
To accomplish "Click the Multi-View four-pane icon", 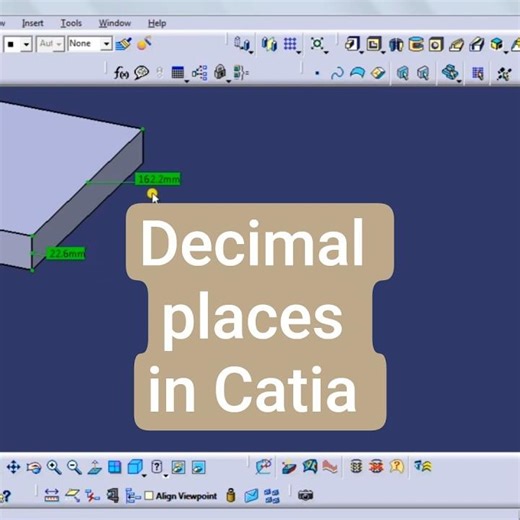I will pos(115,467).
